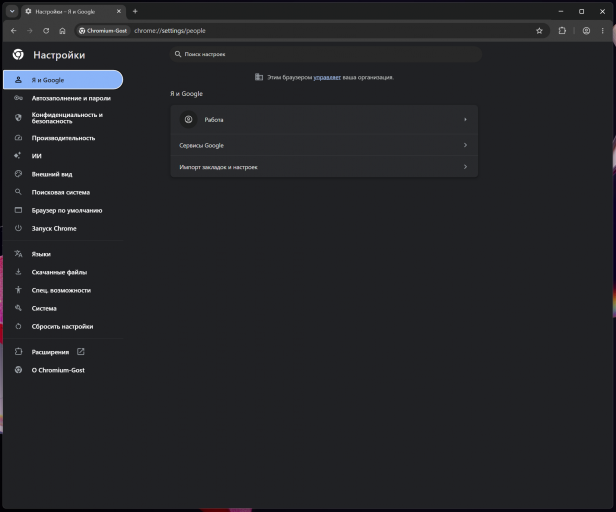Expand Работа row chevron
The image size is (616, 512).
pos(465,119)
